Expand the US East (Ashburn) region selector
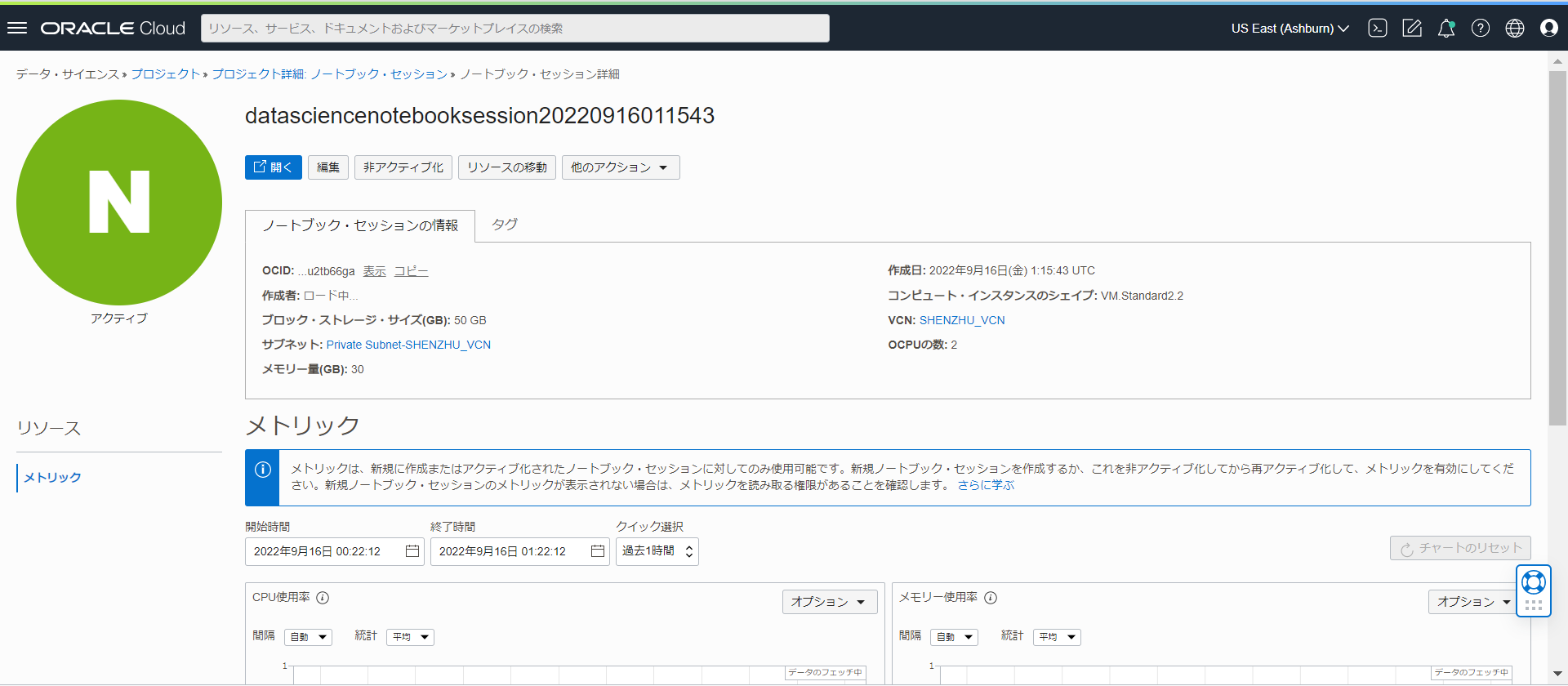Screen dimensions: 1568x686 click(1290, 28)
